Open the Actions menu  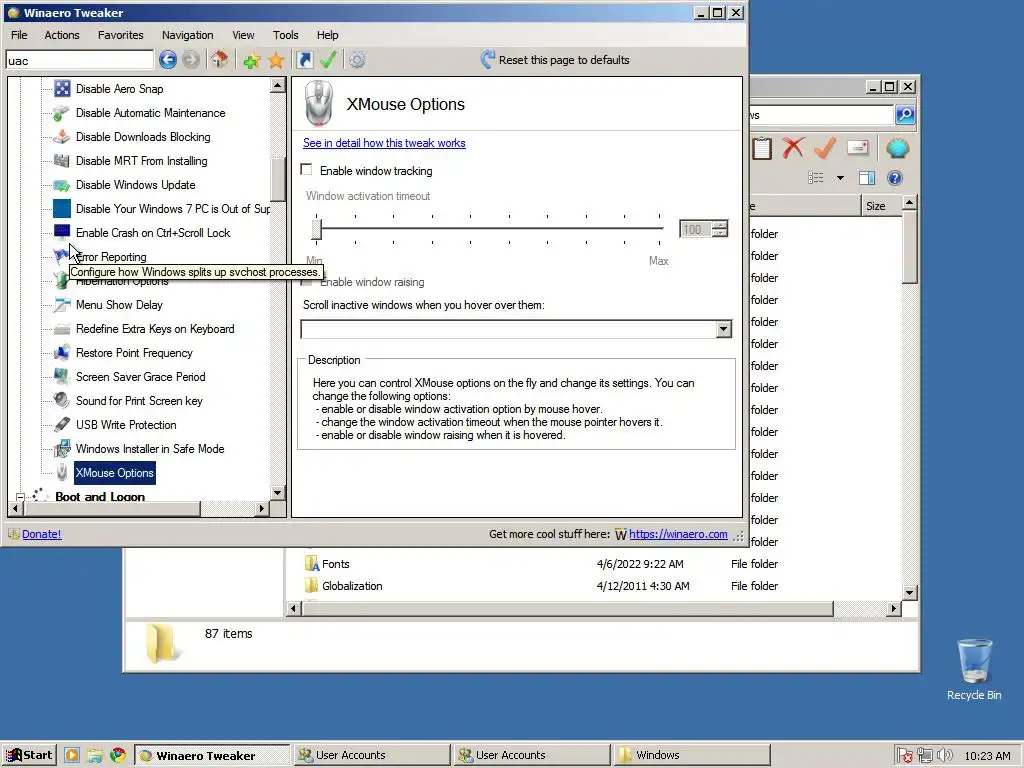click(x=62, y=35)
